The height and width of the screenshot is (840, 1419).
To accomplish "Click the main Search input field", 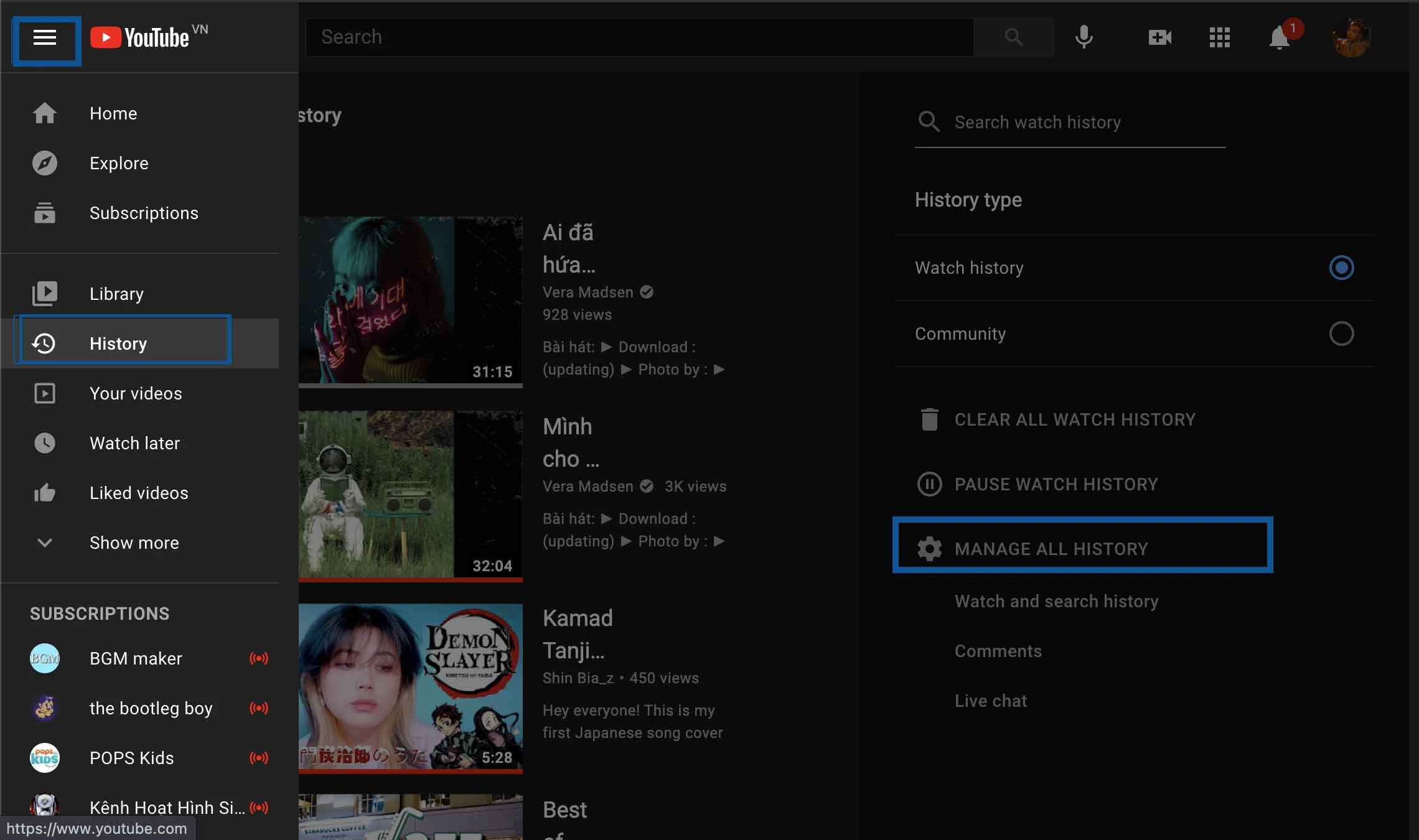I will click(x=639, y=37).
